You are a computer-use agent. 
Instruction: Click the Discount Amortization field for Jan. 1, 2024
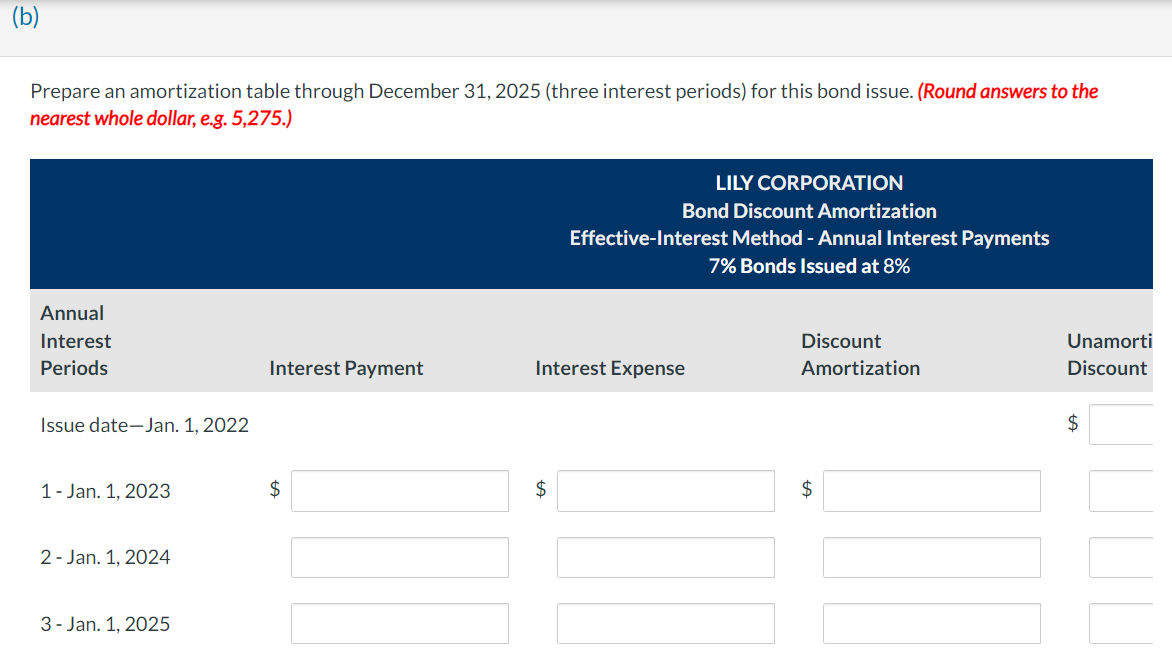pyautogui.click(x=931, y=557)
